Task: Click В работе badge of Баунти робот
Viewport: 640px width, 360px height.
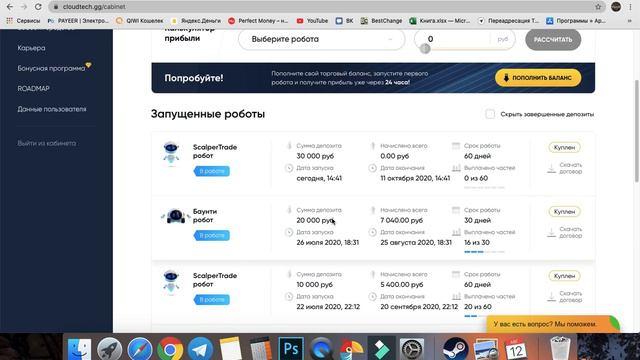Action: point(211,236)
